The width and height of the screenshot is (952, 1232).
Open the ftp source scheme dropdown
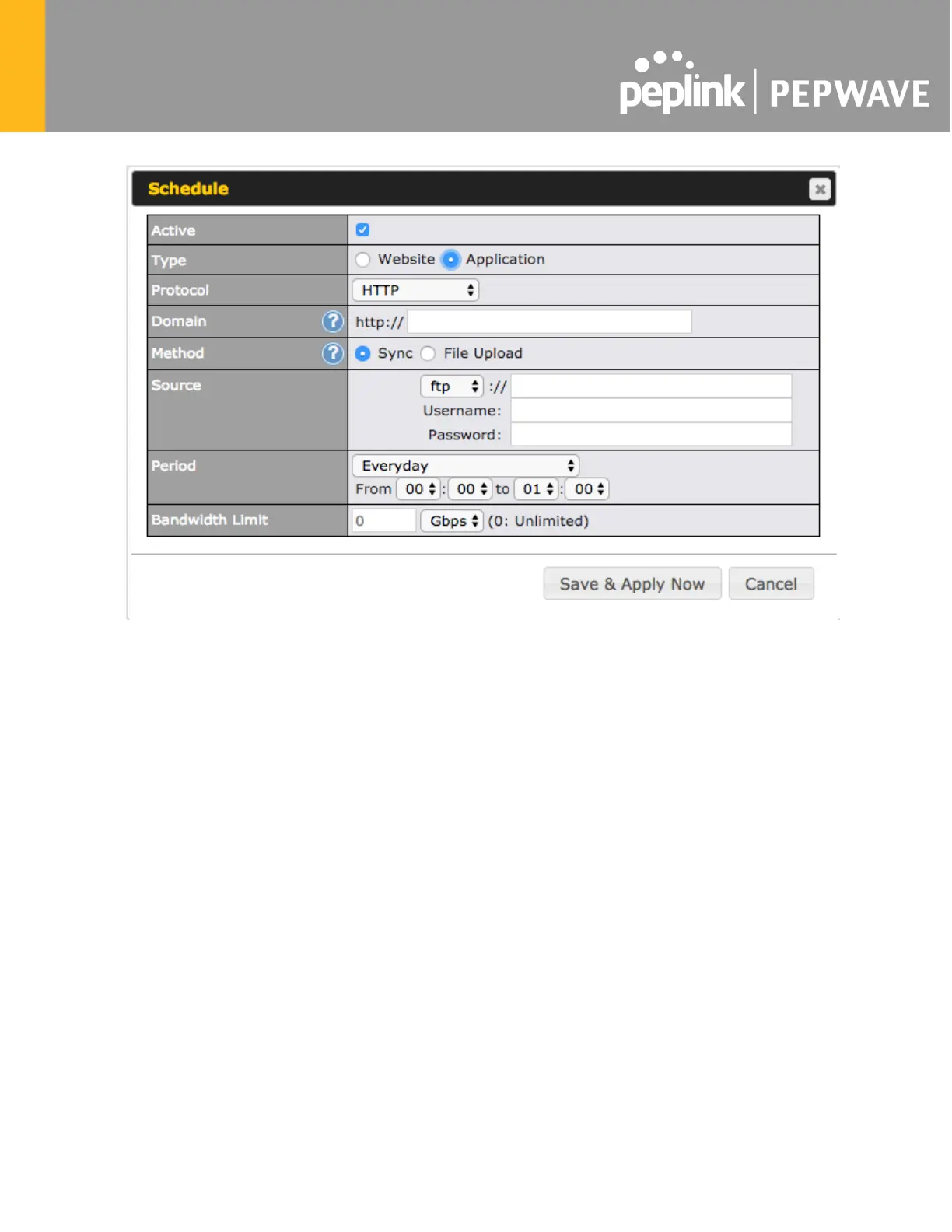pos(452,387)
